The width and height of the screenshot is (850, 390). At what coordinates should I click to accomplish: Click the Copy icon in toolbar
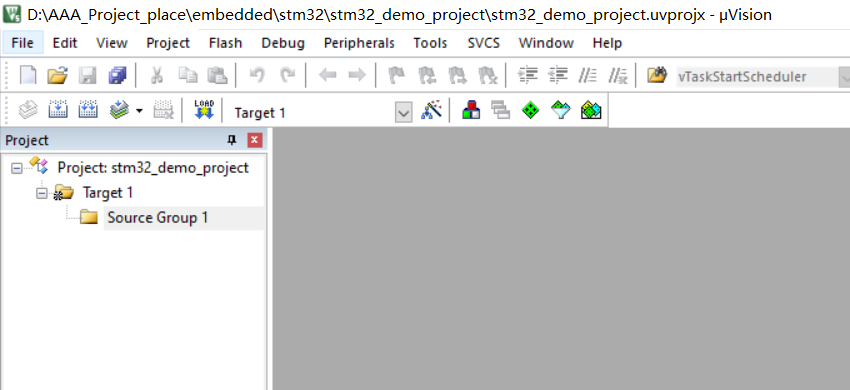(x=188, y=75)
